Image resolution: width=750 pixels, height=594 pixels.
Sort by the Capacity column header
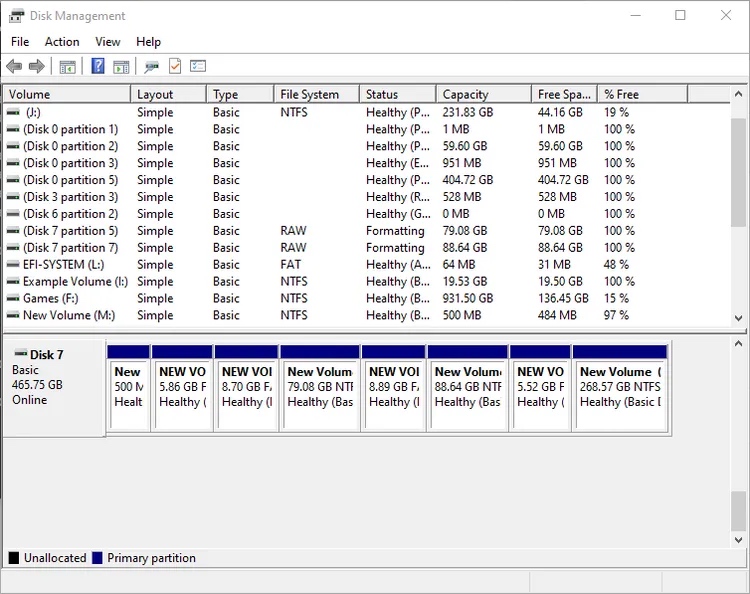pos(484,94)
